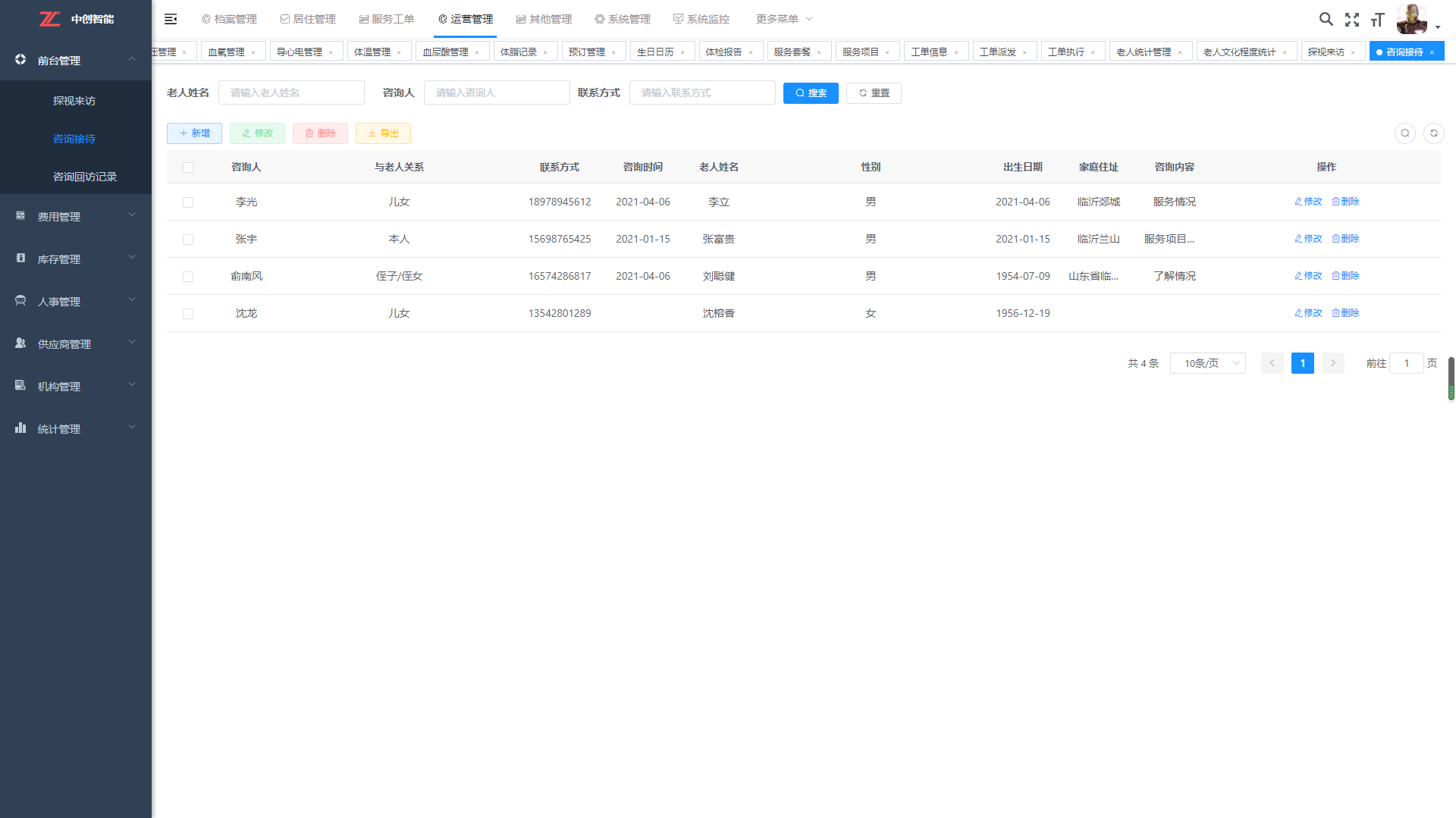Open the 更多菜单 dropdown
Image resolution: width=1456 pixels, height=818 pixels.
[783, 19]
